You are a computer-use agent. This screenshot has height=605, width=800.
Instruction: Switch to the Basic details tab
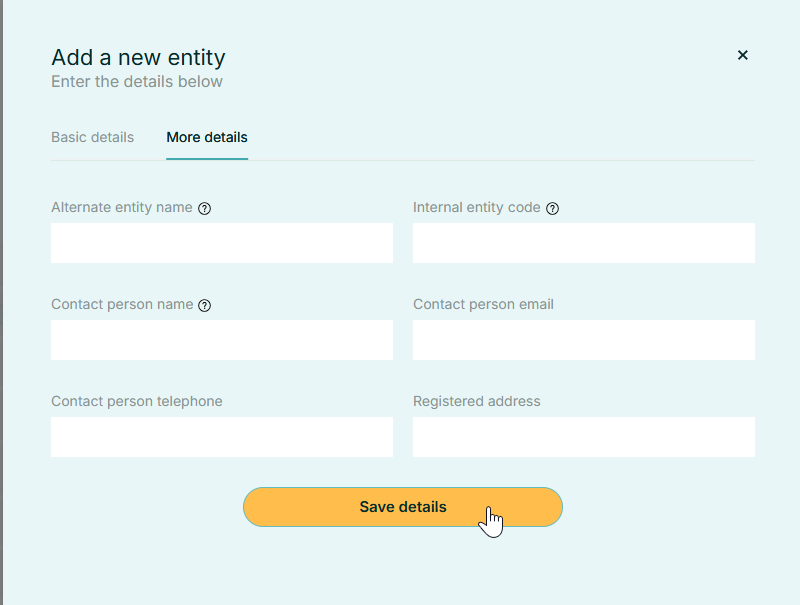[92, 137]
